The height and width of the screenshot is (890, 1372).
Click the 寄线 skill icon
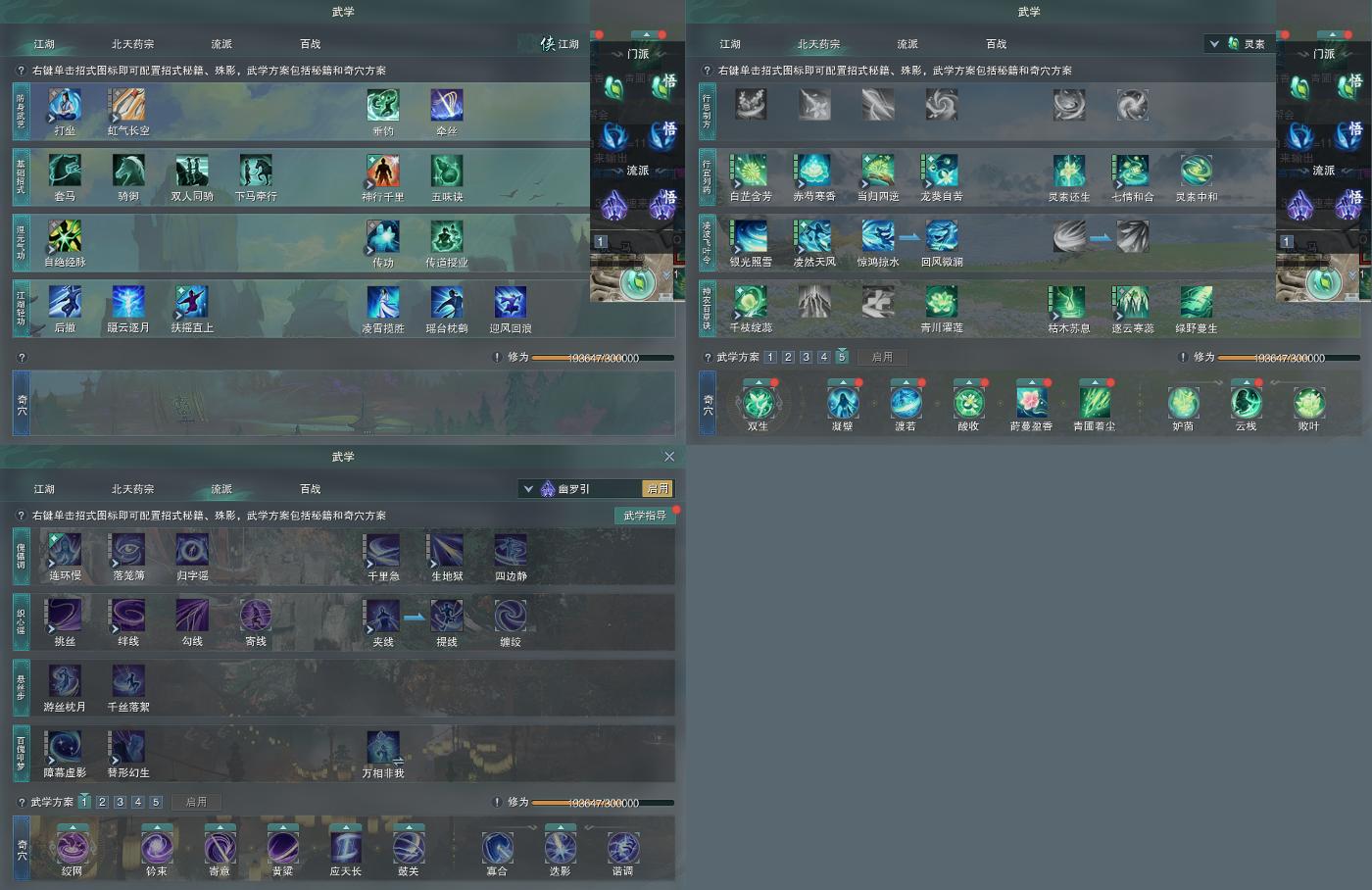(x=256, y=616)
